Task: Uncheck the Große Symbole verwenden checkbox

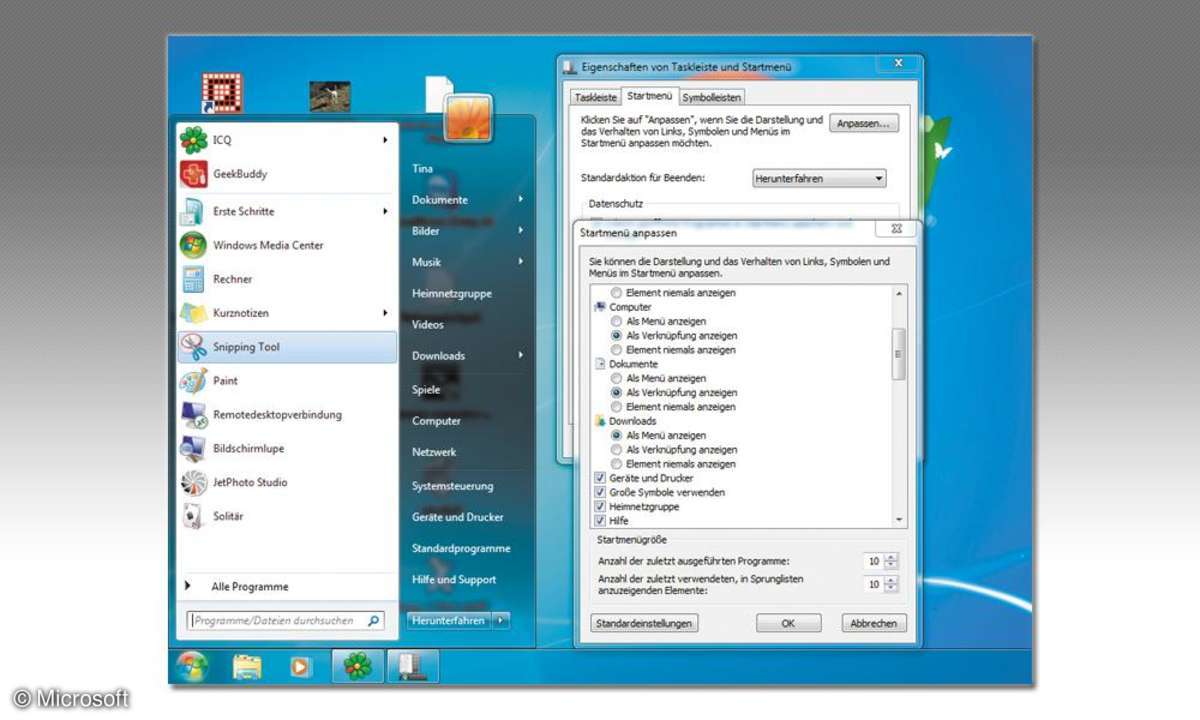Action: tap(600, 492)
